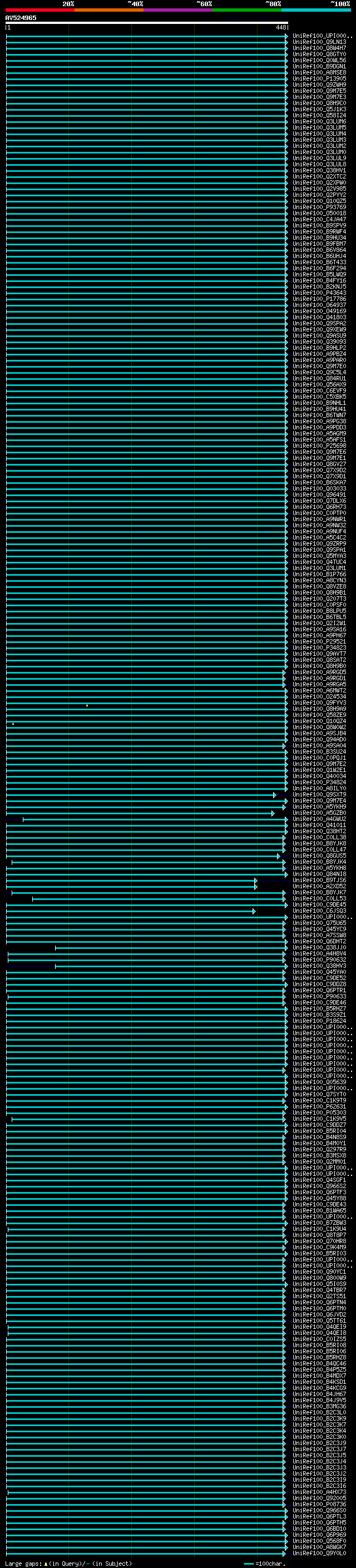
Task: Select hit UniRef100_P93769
Action: pyautogui.click(x=319, y=207)
